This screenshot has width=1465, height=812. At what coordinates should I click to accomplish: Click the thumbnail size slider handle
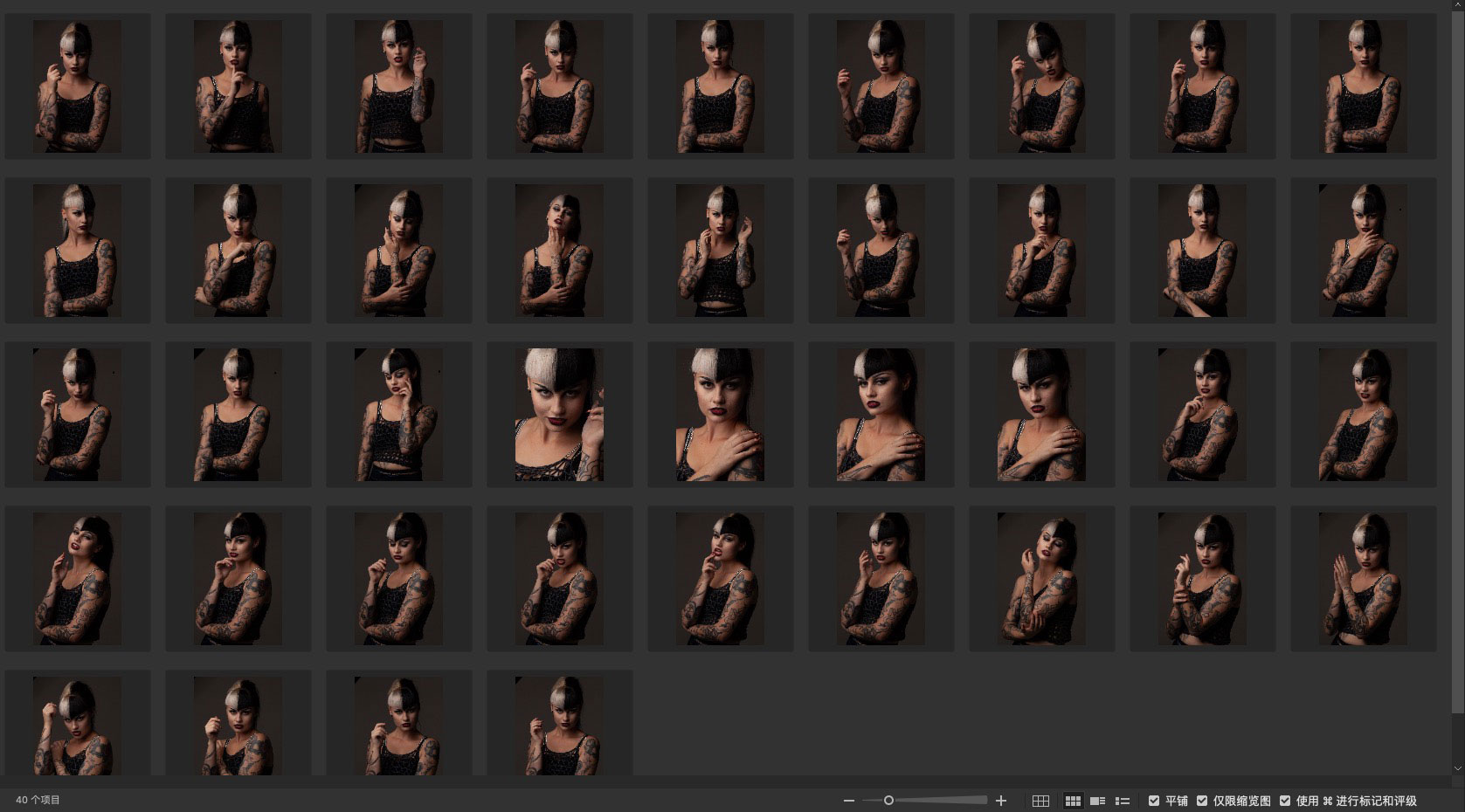point(888,801)
